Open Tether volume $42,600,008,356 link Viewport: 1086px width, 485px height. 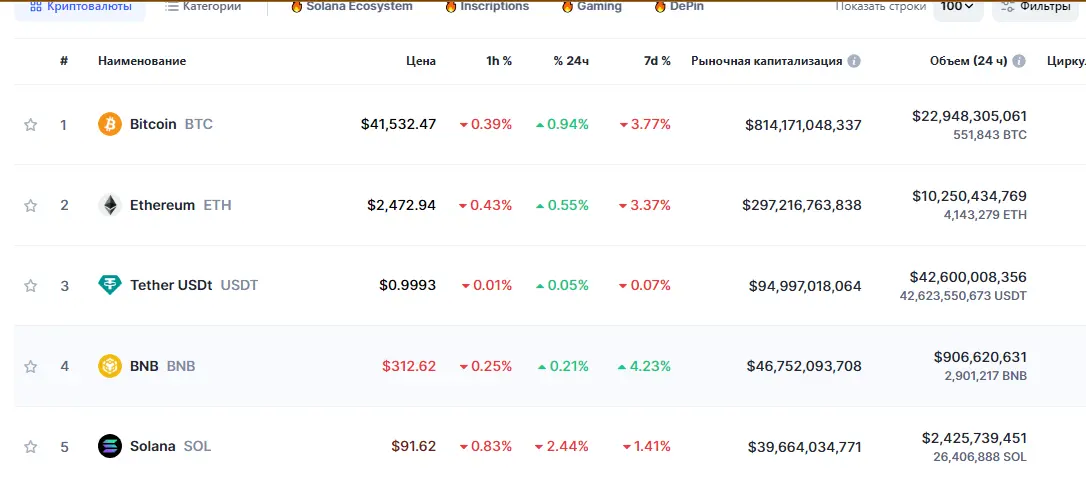pyautogui.click(x=968, y=277)
